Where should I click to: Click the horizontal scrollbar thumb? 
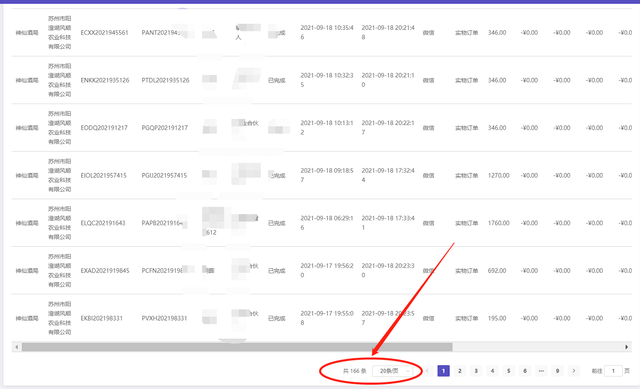tap(237, 347)
